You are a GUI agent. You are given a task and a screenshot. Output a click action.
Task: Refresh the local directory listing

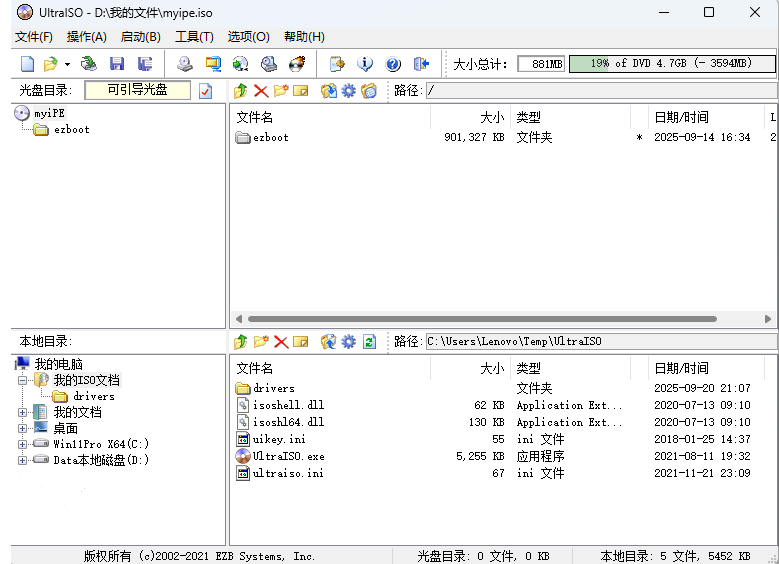tap(369, 341)
